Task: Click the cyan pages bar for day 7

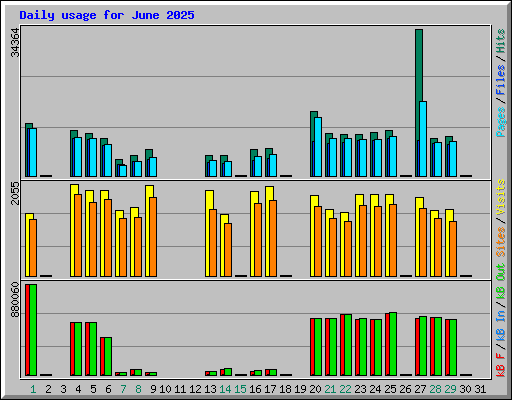Action: click(123, 171)
